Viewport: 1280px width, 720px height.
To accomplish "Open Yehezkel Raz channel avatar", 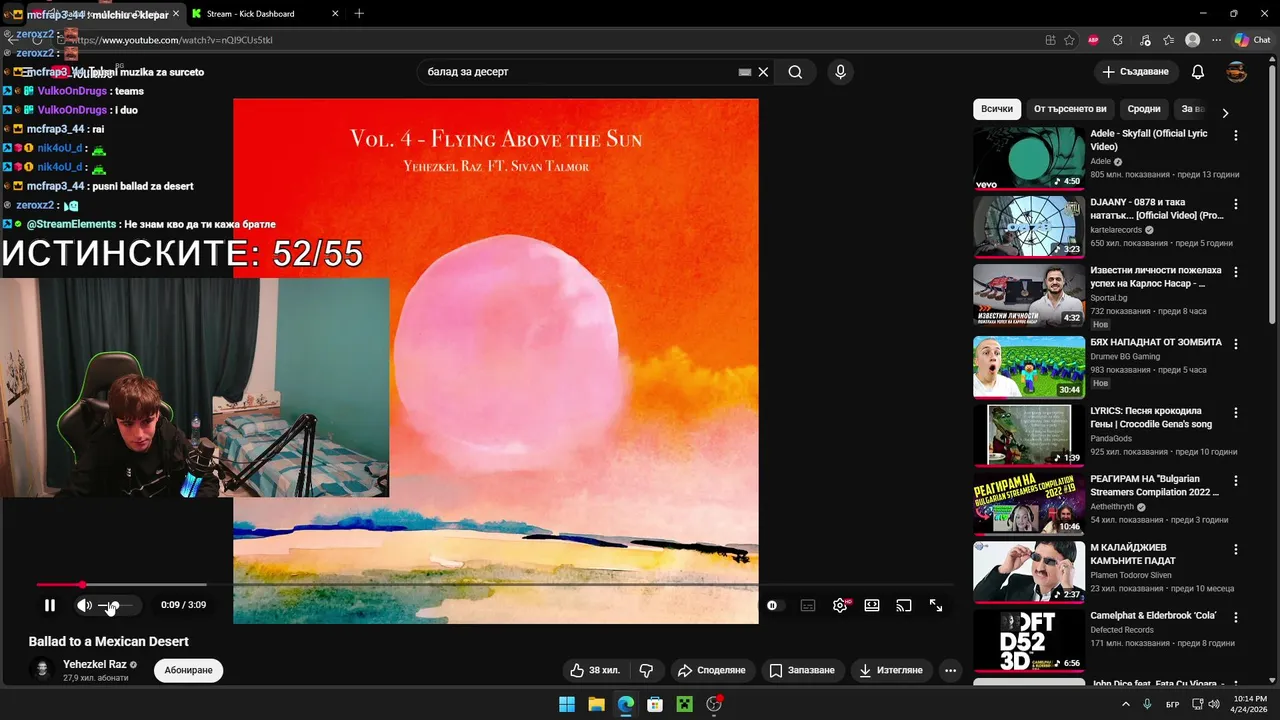I will [x=43, y=670].
